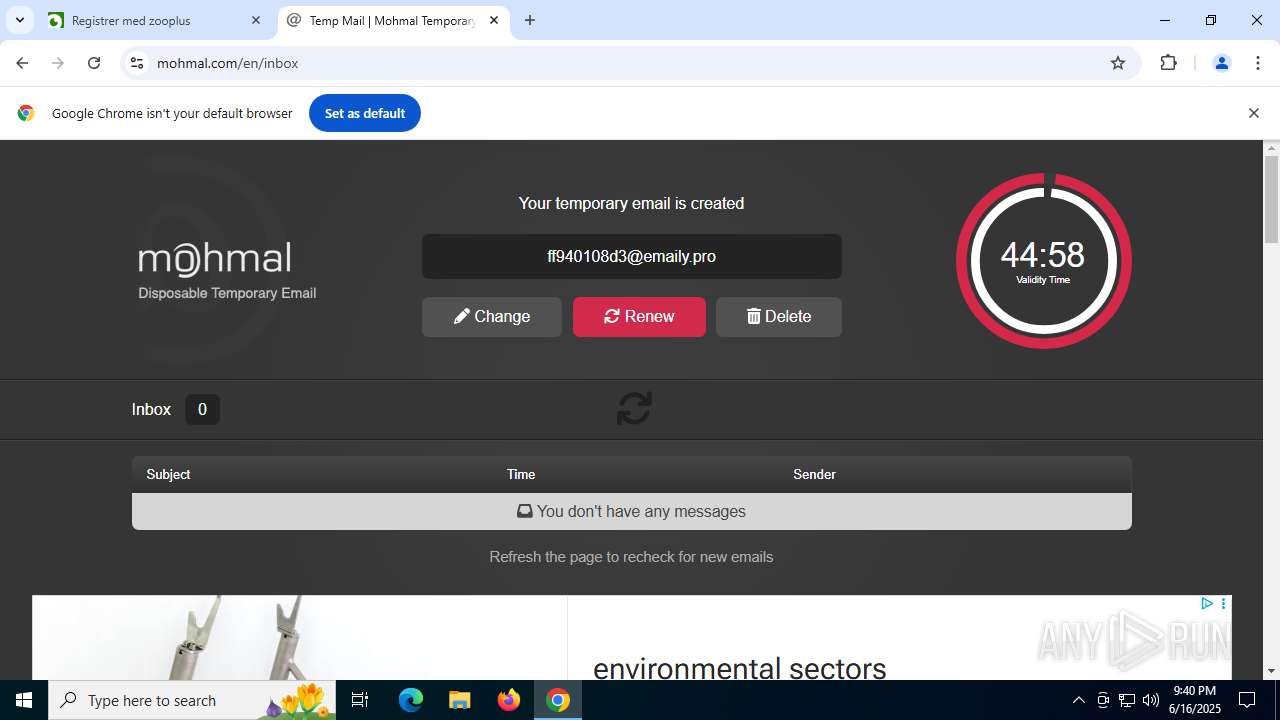Delete the temporary email
Viewport: 1280px width, 720px height.
779,317
